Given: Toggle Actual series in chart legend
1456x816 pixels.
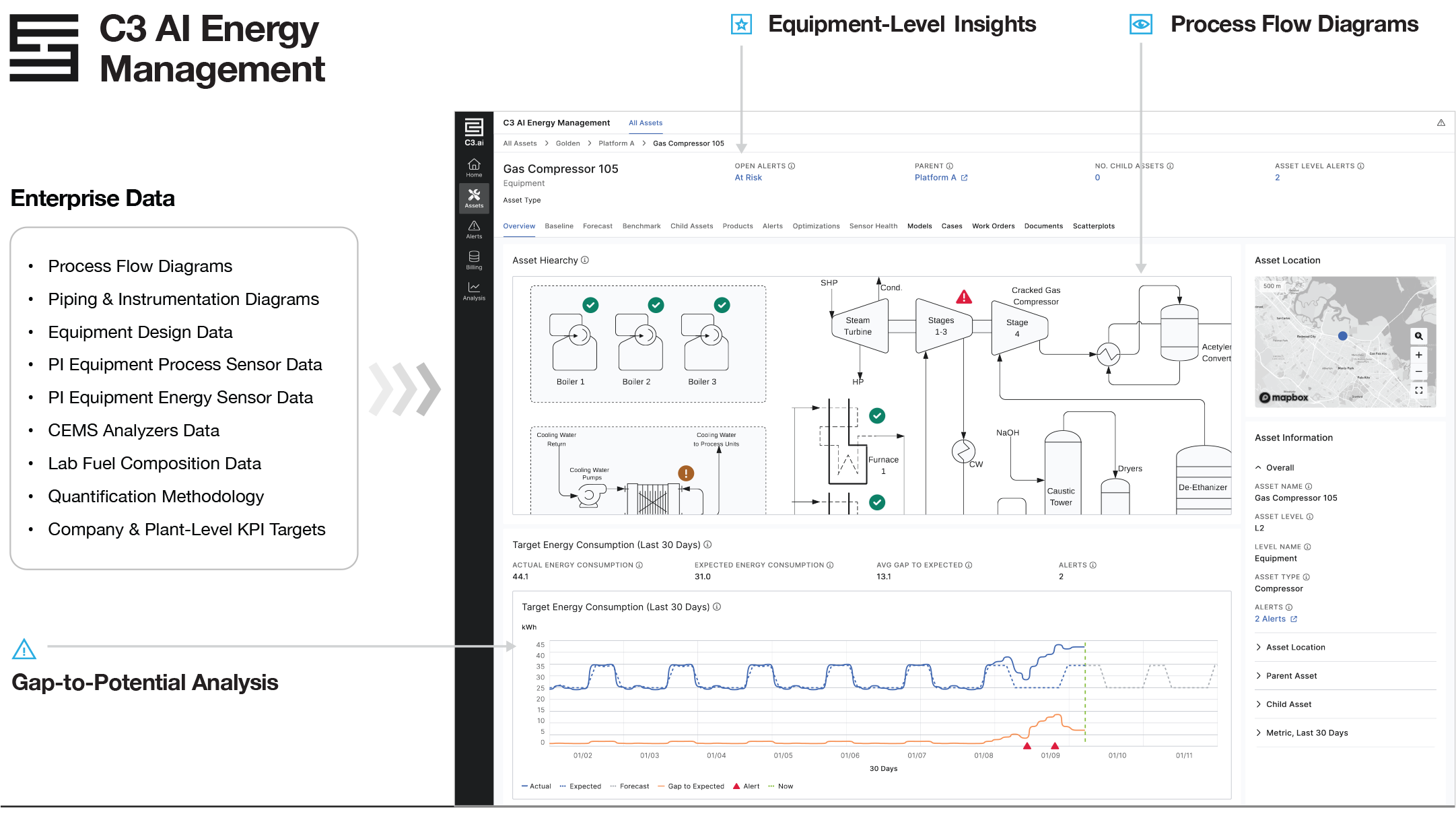Looking at the screenshot, I should point(536,786).
